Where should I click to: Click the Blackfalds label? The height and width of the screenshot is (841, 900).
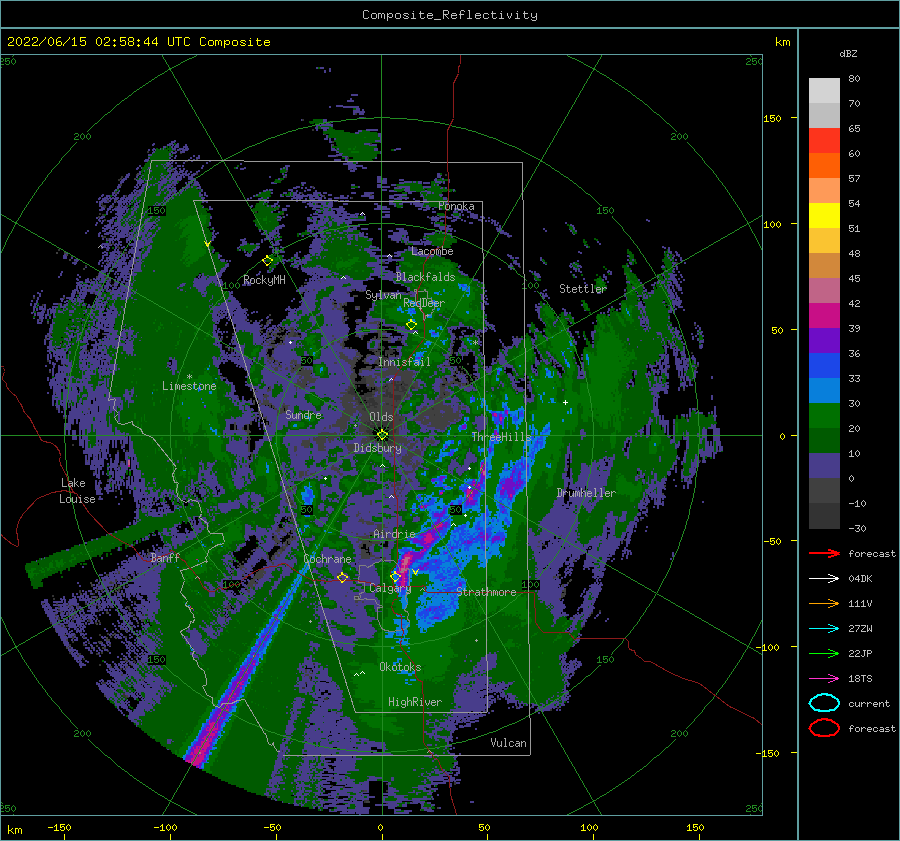tap(425, 277)
